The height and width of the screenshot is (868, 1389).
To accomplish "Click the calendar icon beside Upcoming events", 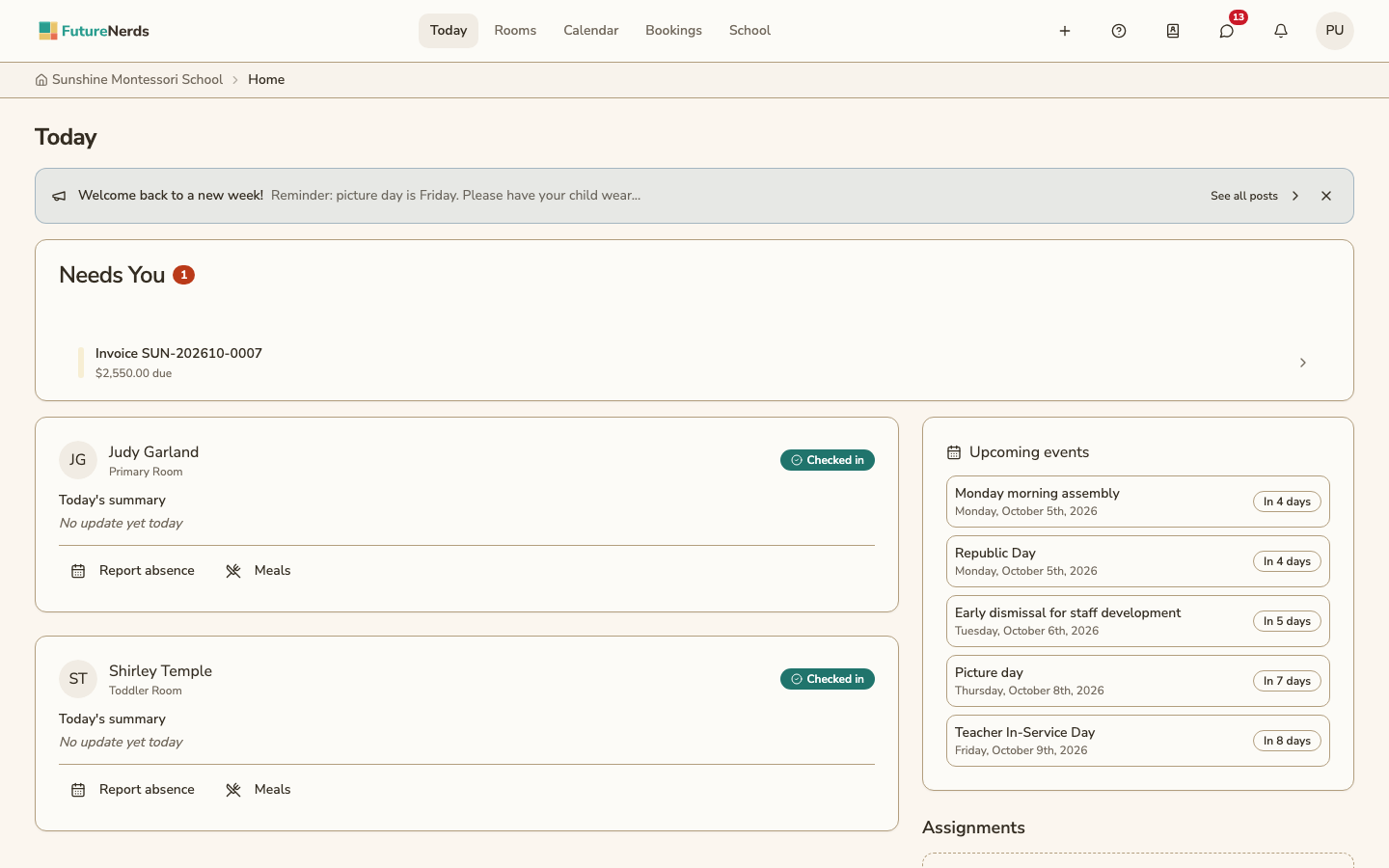I will click(954, 452).
